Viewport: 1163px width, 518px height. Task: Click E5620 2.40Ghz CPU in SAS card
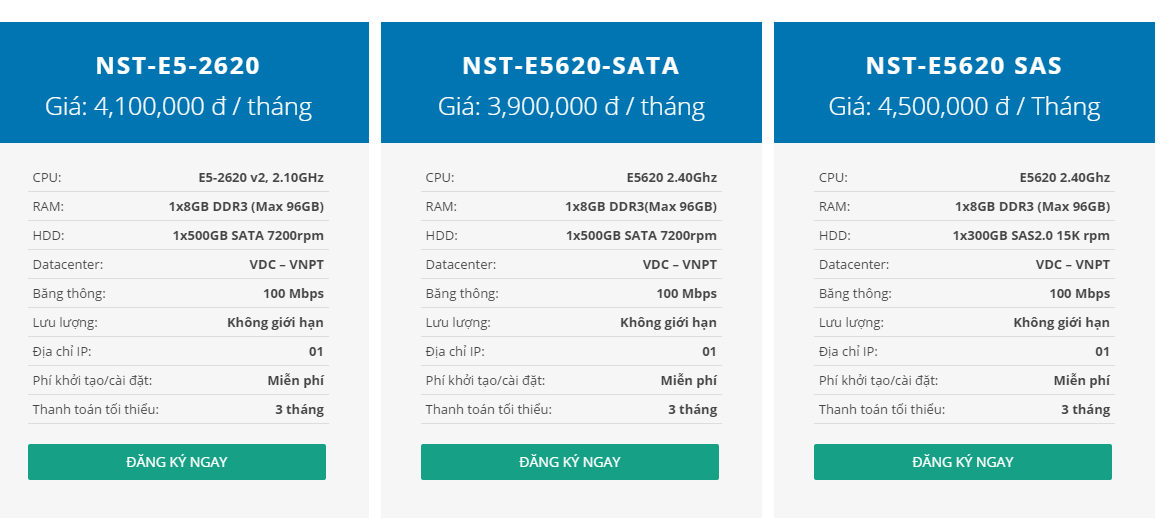tap(1064, 177)
